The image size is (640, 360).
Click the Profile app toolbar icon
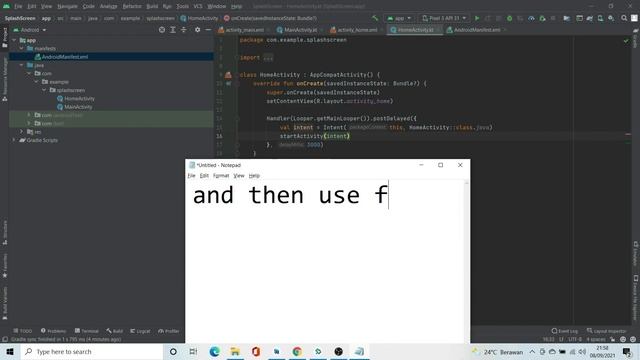(x=531, y=18)
